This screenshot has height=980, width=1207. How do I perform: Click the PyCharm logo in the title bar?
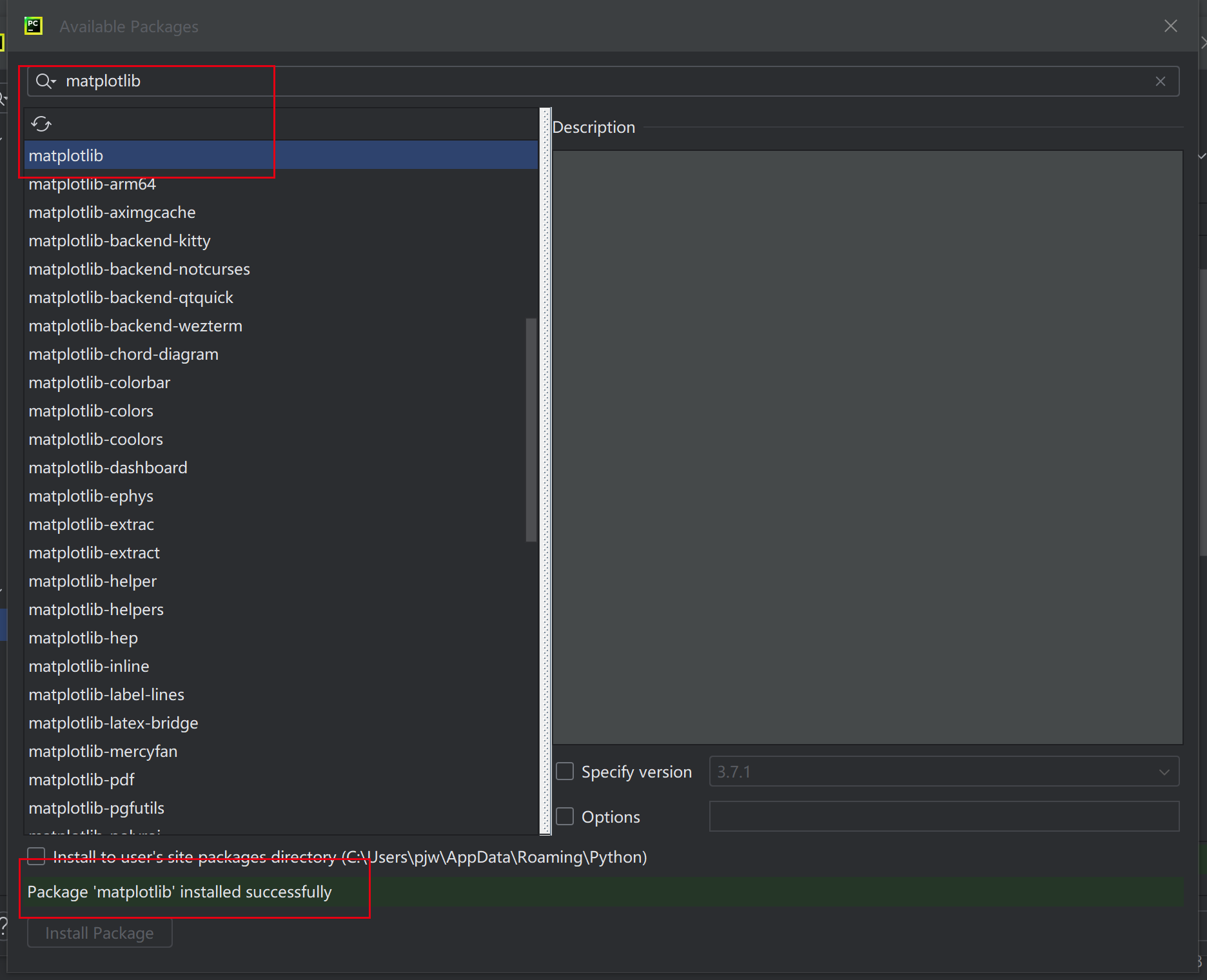pos(34,26)
